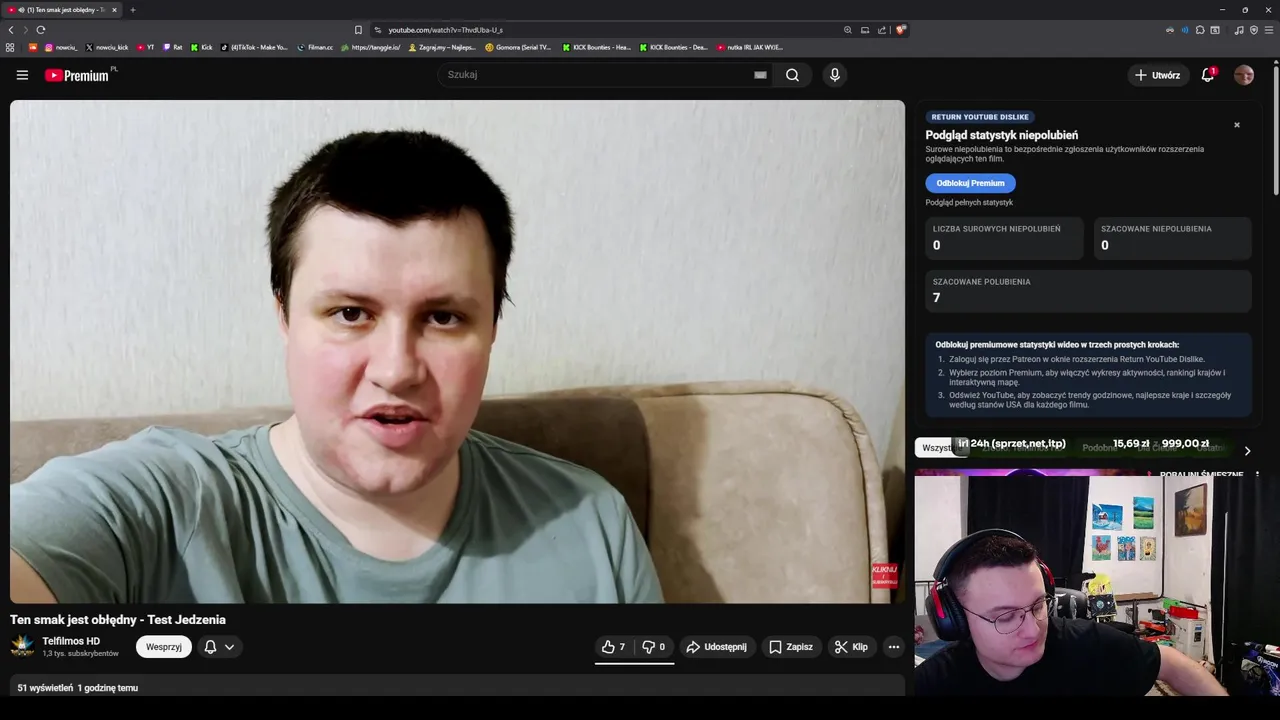
Task: Click the Wesprzyj button
Action: [x=164, y=647]
